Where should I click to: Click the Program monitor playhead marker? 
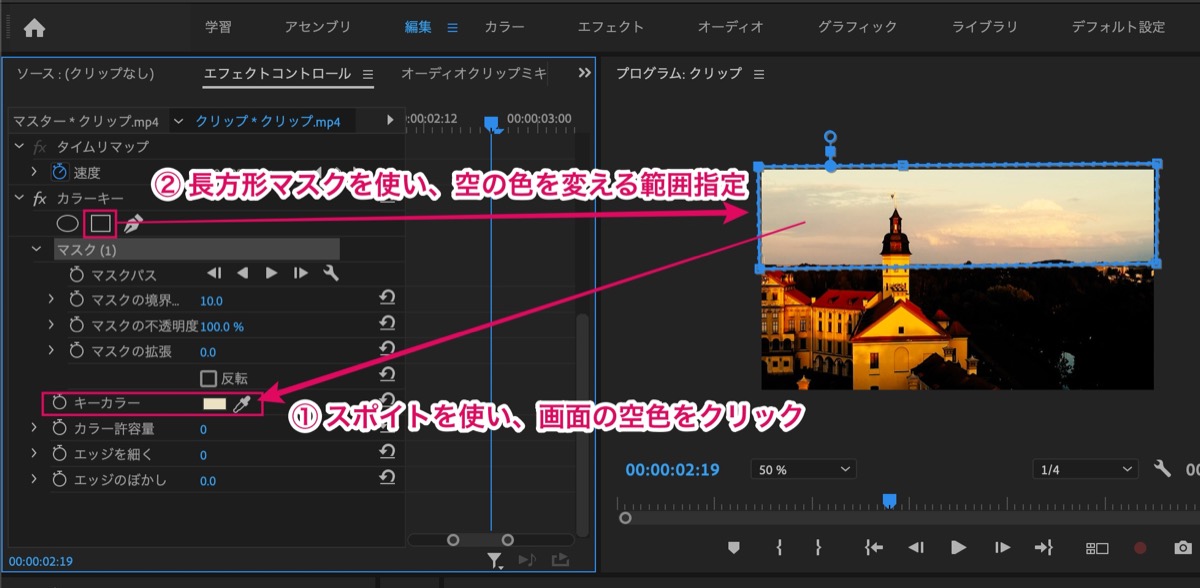coord(889,500)
